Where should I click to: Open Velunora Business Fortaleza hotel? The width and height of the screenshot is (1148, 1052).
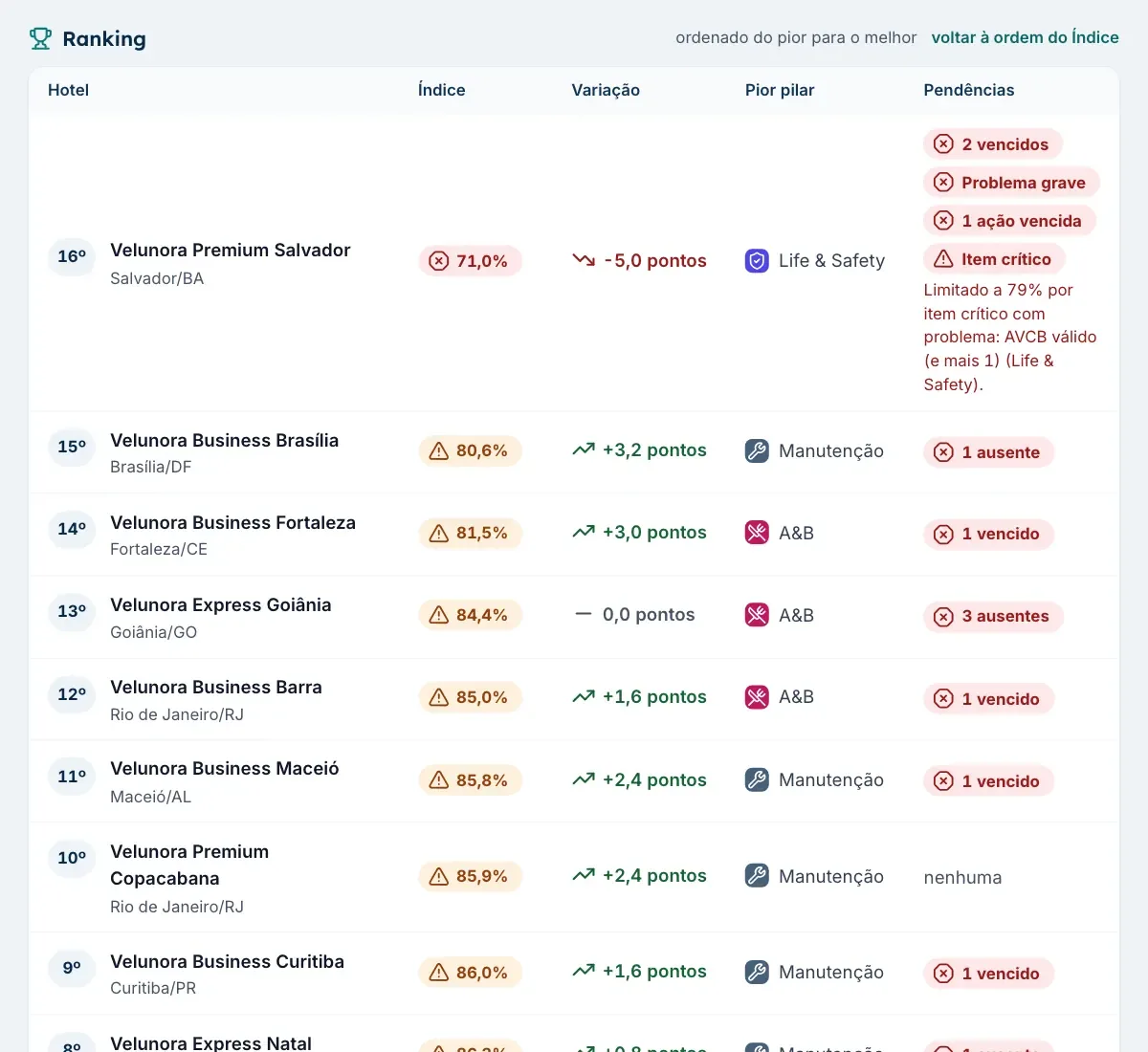pyautogui.click(x=232, y=522)
